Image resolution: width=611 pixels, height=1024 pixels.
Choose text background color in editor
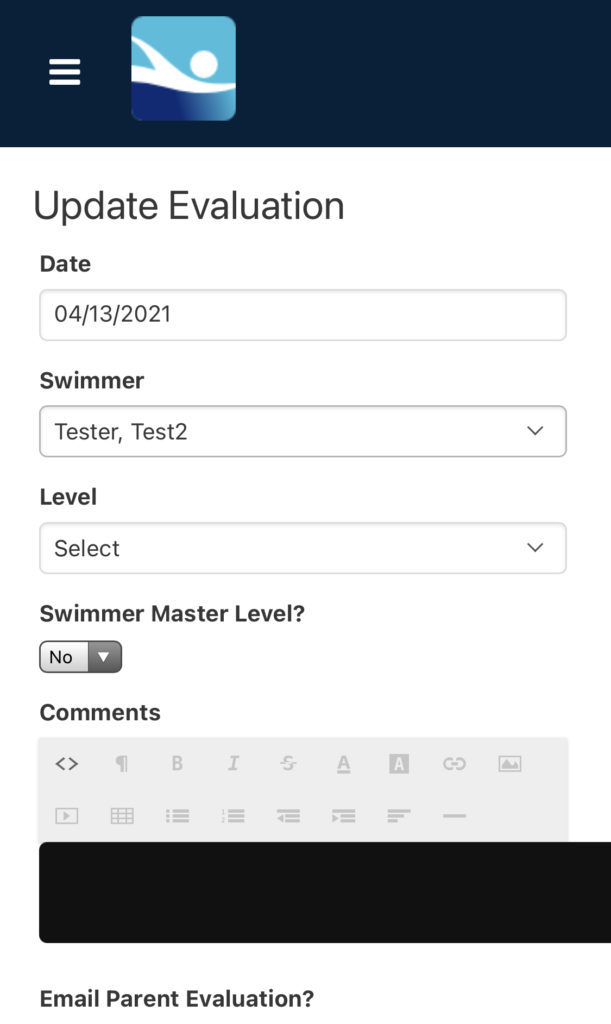tap(399, 763)
